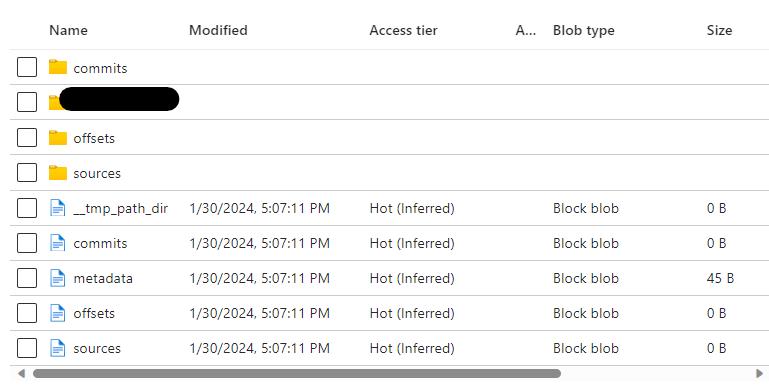Click the offsets blob file icon

coord(58,313)
